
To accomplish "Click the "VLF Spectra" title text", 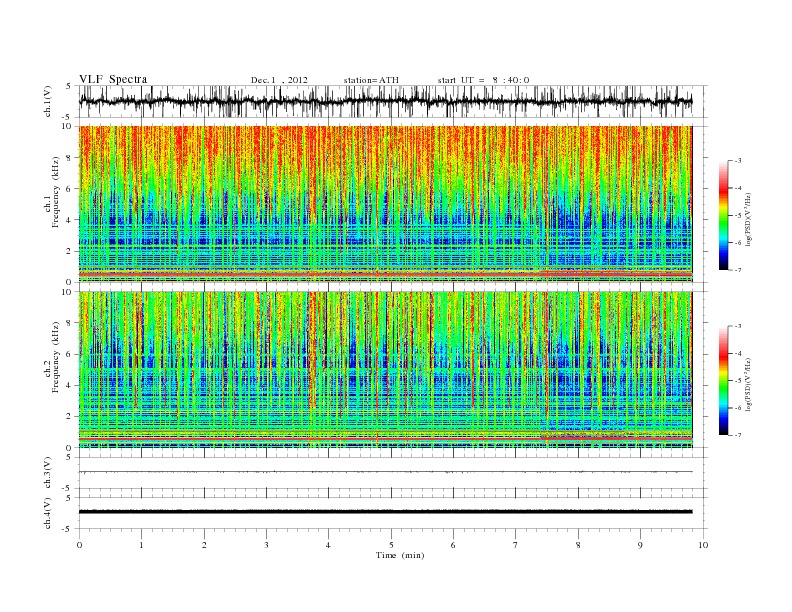I will coord(113,79).
